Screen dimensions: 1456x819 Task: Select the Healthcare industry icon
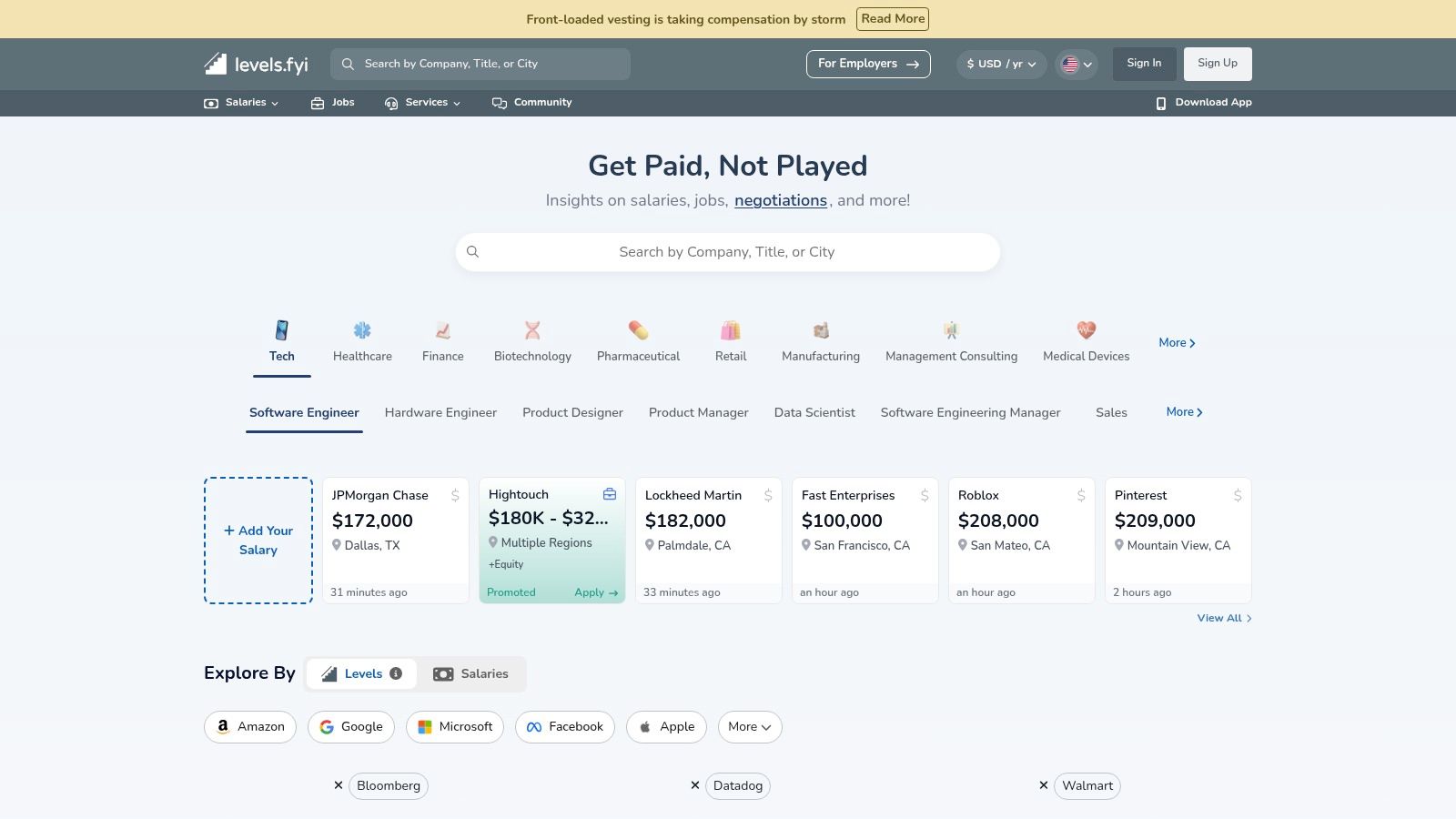[x=362, y=330]
